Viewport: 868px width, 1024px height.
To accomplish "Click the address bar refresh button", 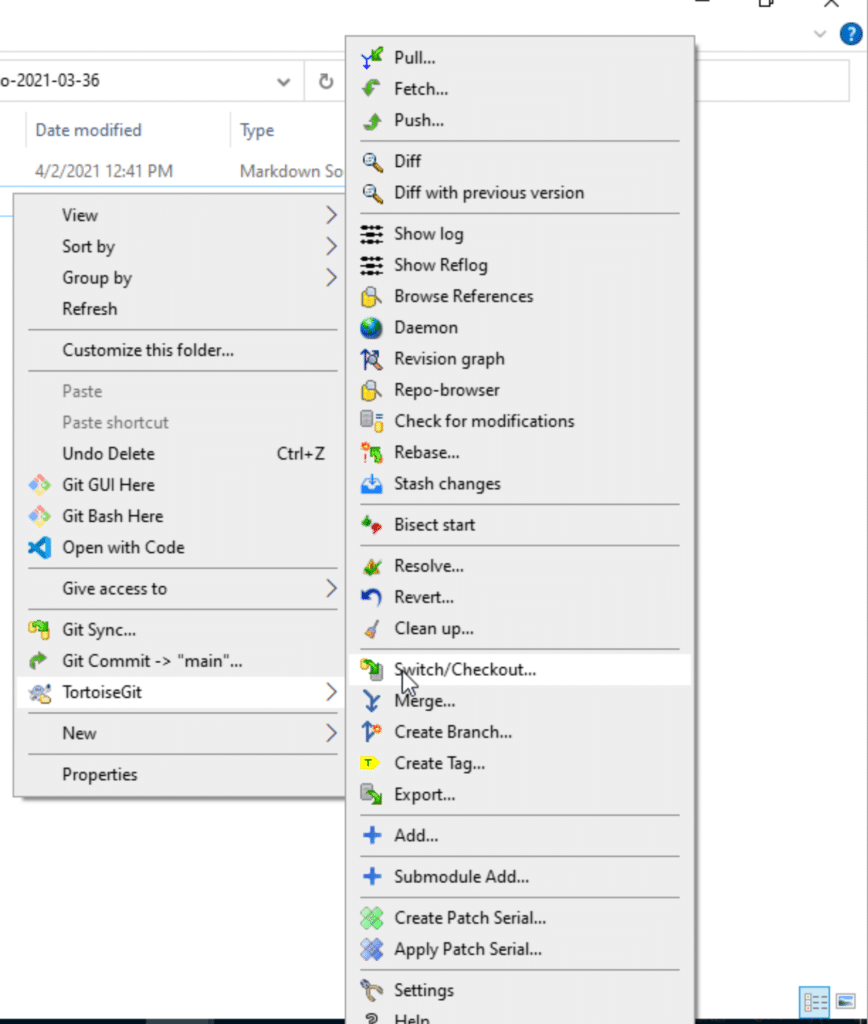I will coord(326,82).
